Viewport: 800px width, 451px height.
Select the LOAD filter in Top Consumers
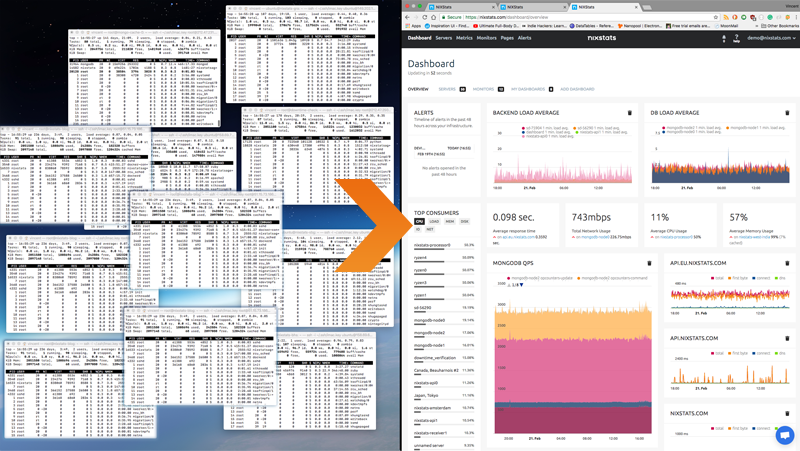point(434,221)
